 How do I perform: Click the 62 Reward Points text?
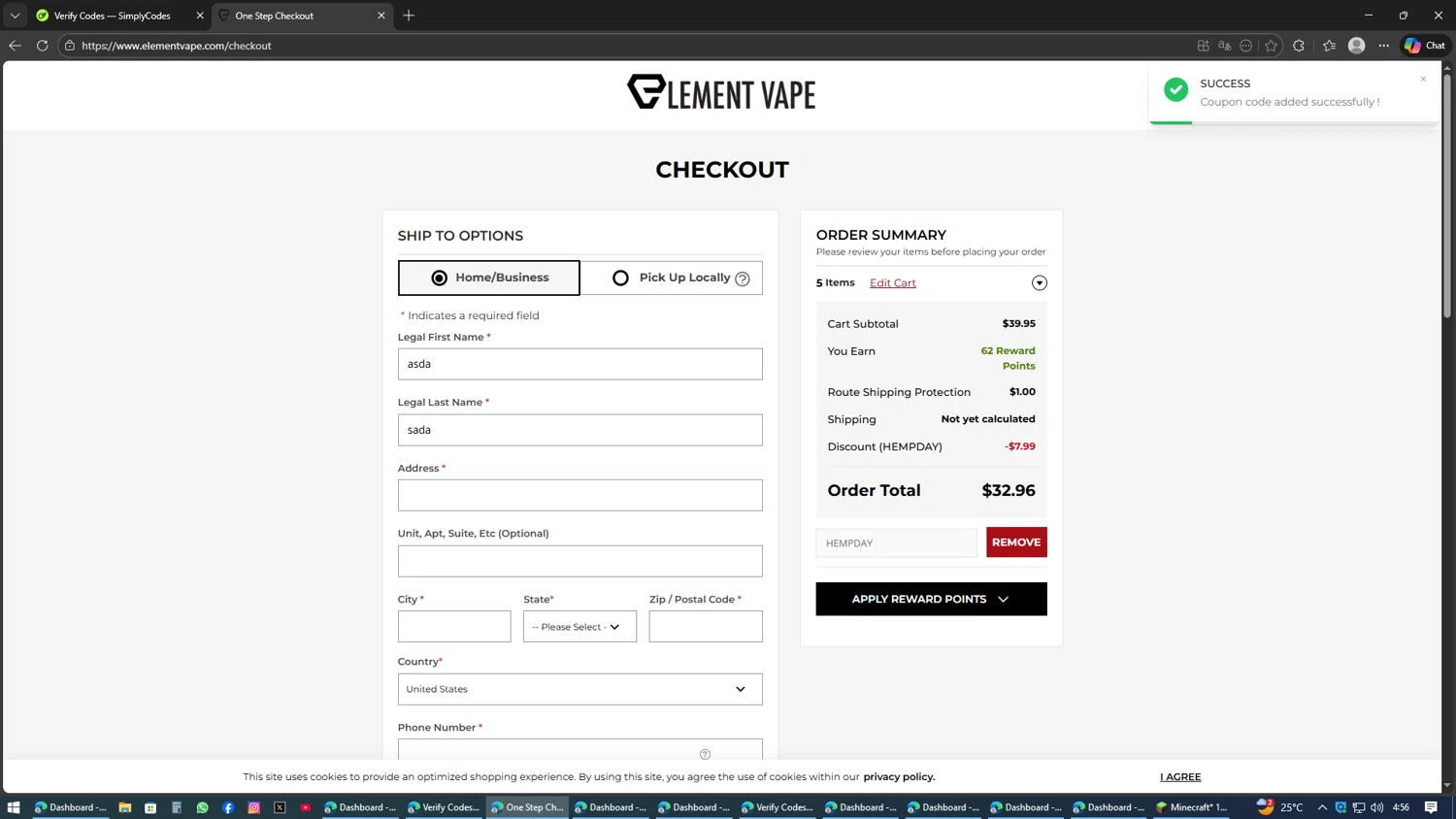point(1009,358)
